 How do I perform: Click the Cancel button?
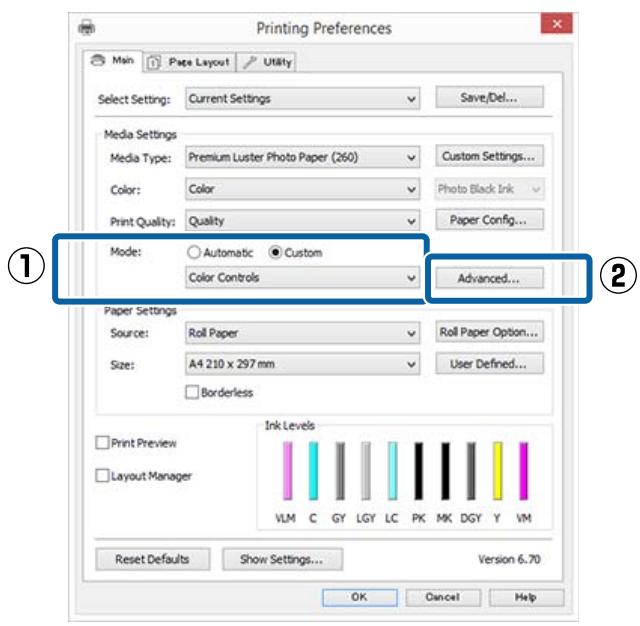443,597
